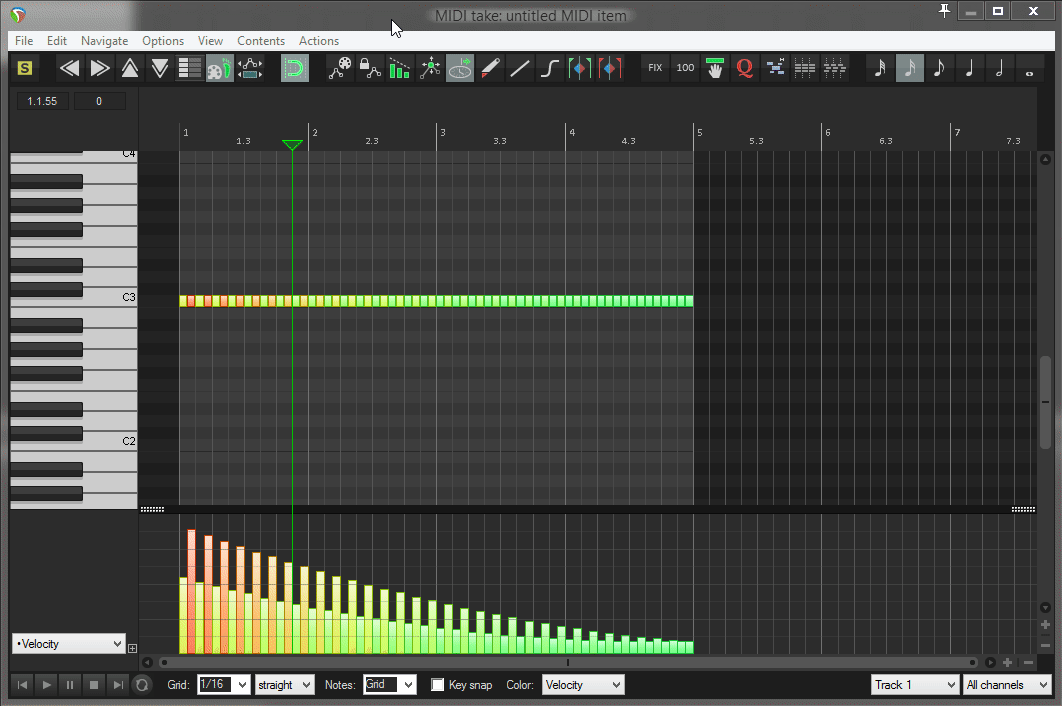Image resolution: width=1062 pixels, height=706 pixels.
Task: Open the event list view icon
Action: 190,68
